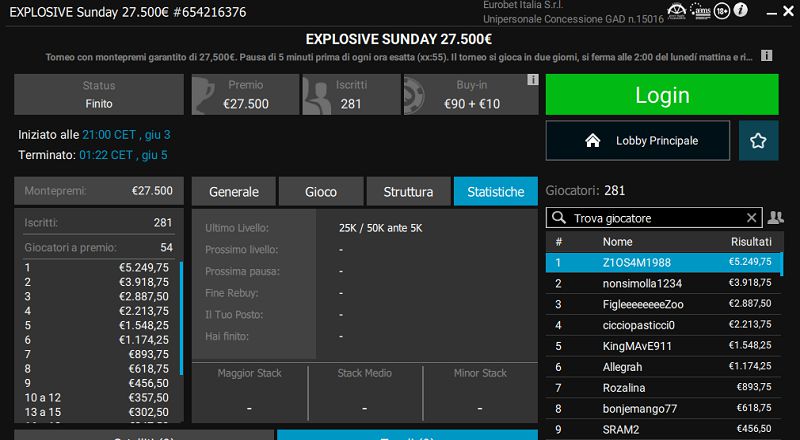Select player row cicciopasticci0
Screen dimensions: 800x440
pyautogui.click(x=663, y=325)
